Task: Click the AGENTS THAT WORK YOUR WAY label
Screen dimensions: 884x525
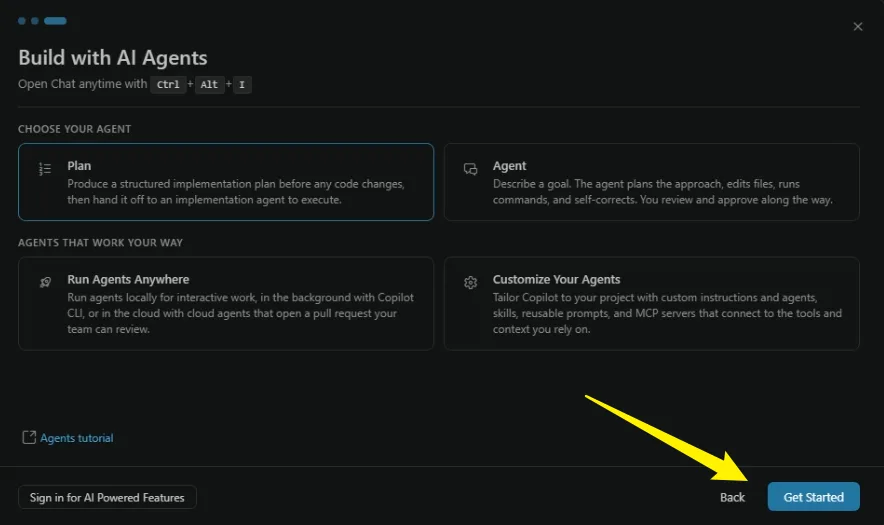Action: click(100, 242)
